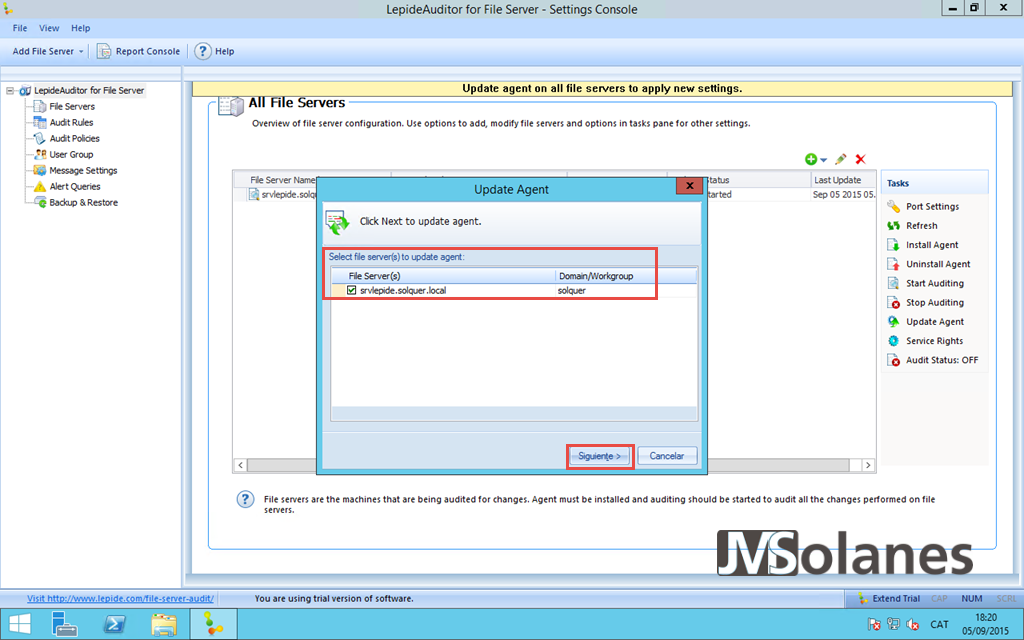This screenshot has width=1024, height=640.
Task: Open the File menu
Action: point(20,28)
